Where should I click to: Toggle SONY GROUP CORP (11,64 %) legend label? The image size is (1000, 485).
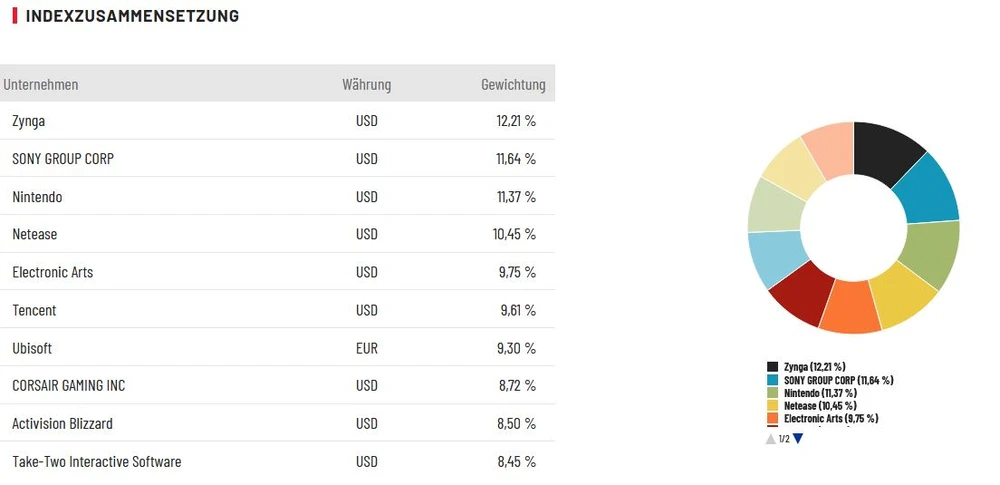pyautogui.click(x=838, y=380)
